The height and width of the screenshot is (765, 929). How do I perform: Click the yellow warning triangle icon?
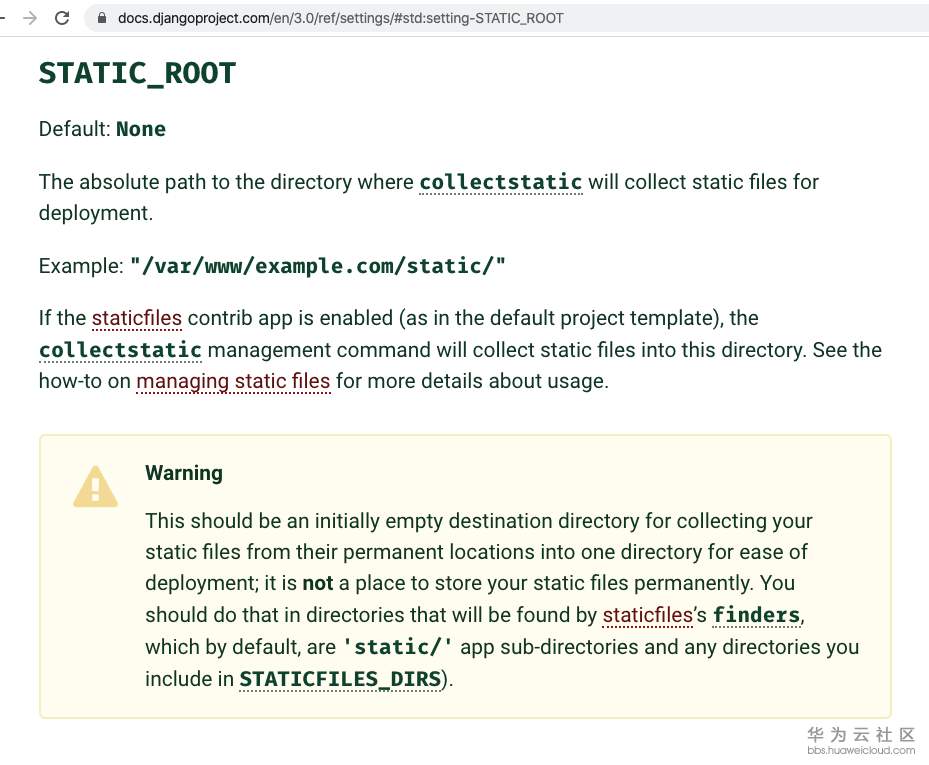95,487
